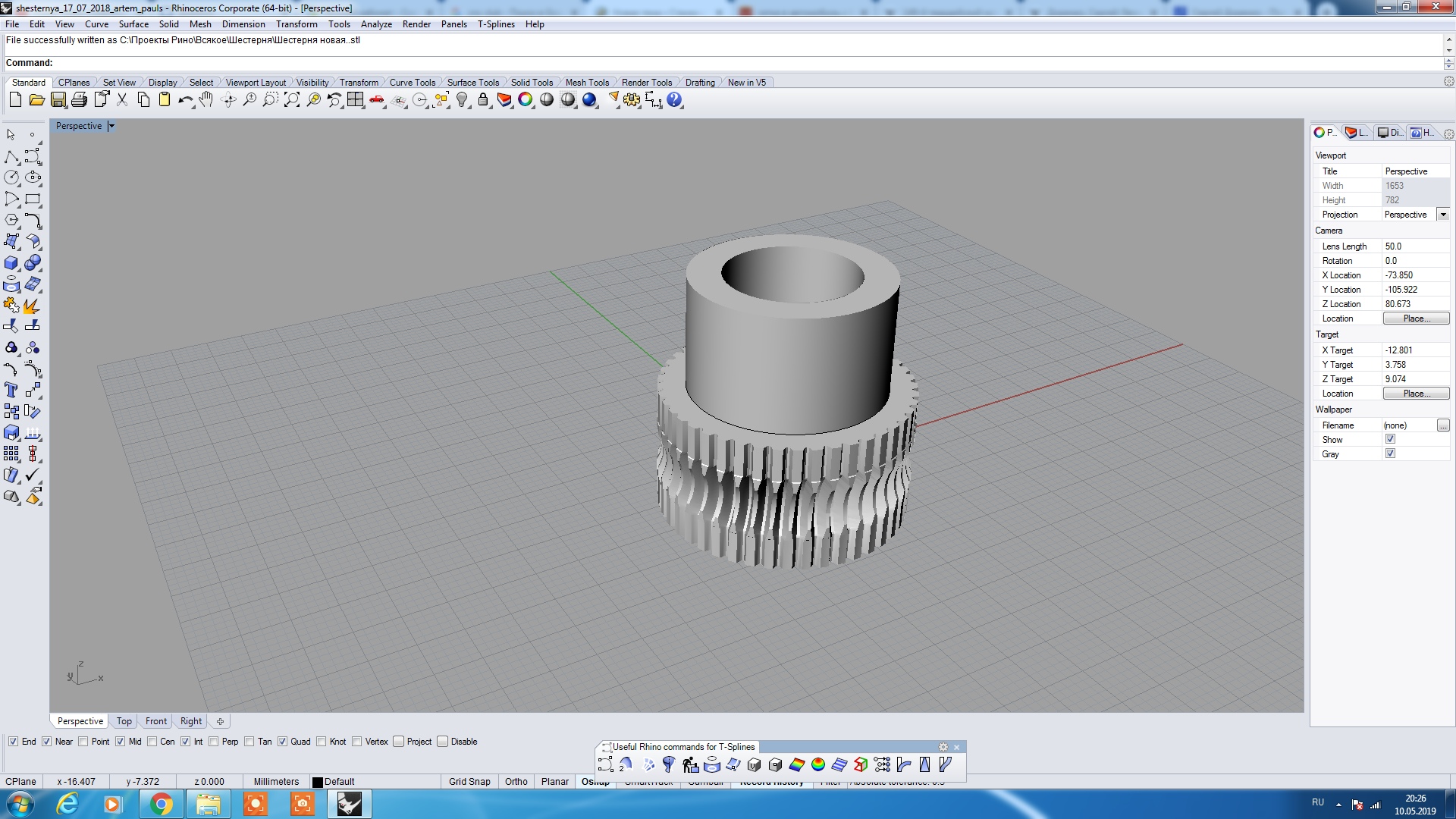Select the Pan hand tool

[x=206, y=100]
